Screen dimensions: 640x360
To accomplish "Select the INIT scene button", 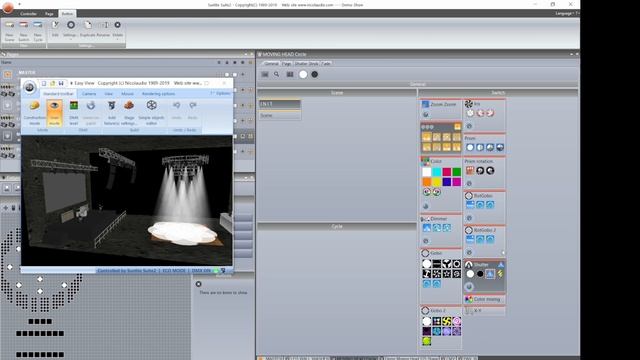I will [280, 104].
